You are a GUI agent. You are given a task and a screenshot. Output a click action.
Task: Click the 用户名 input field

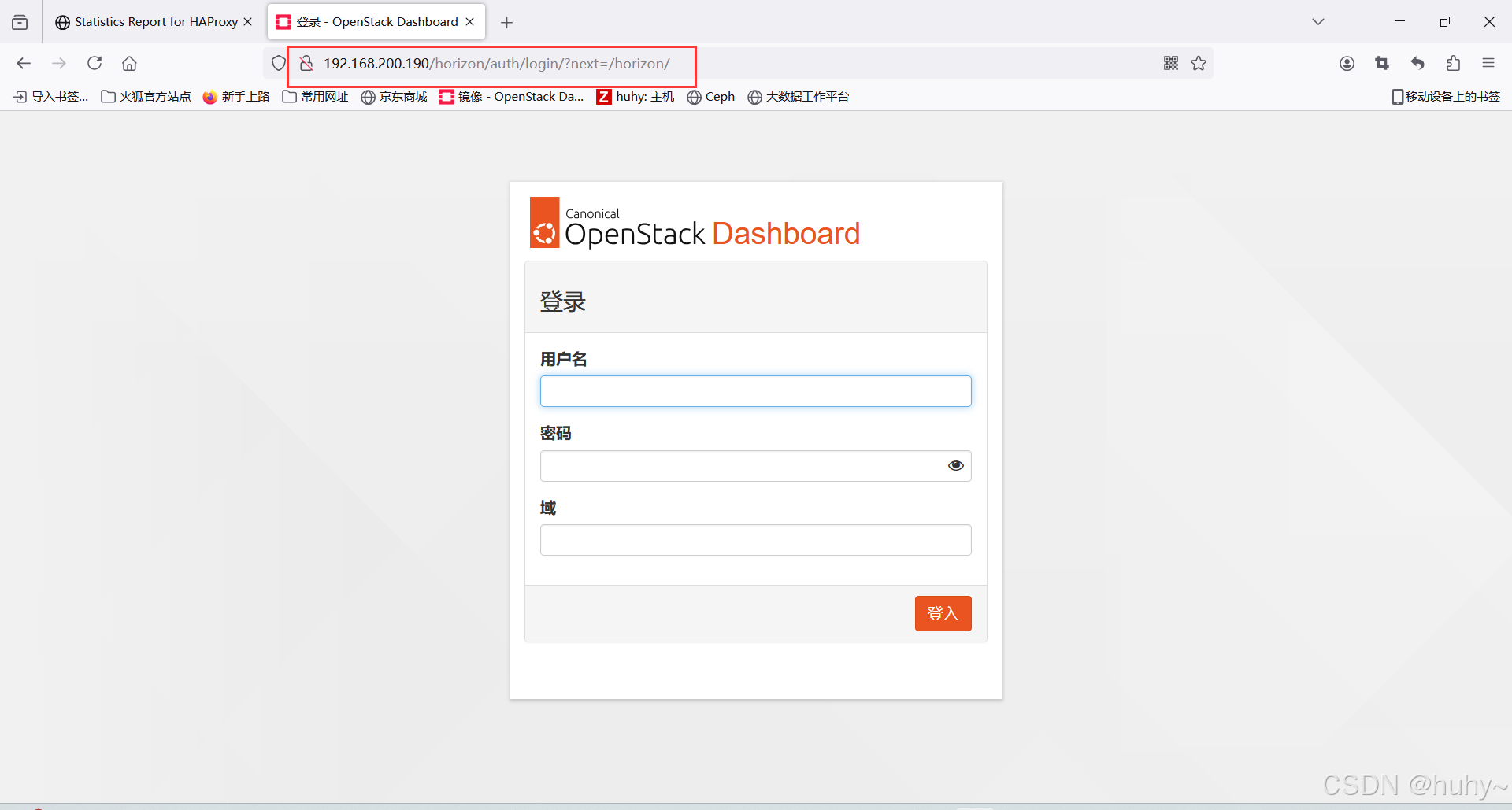click(755, 391)
